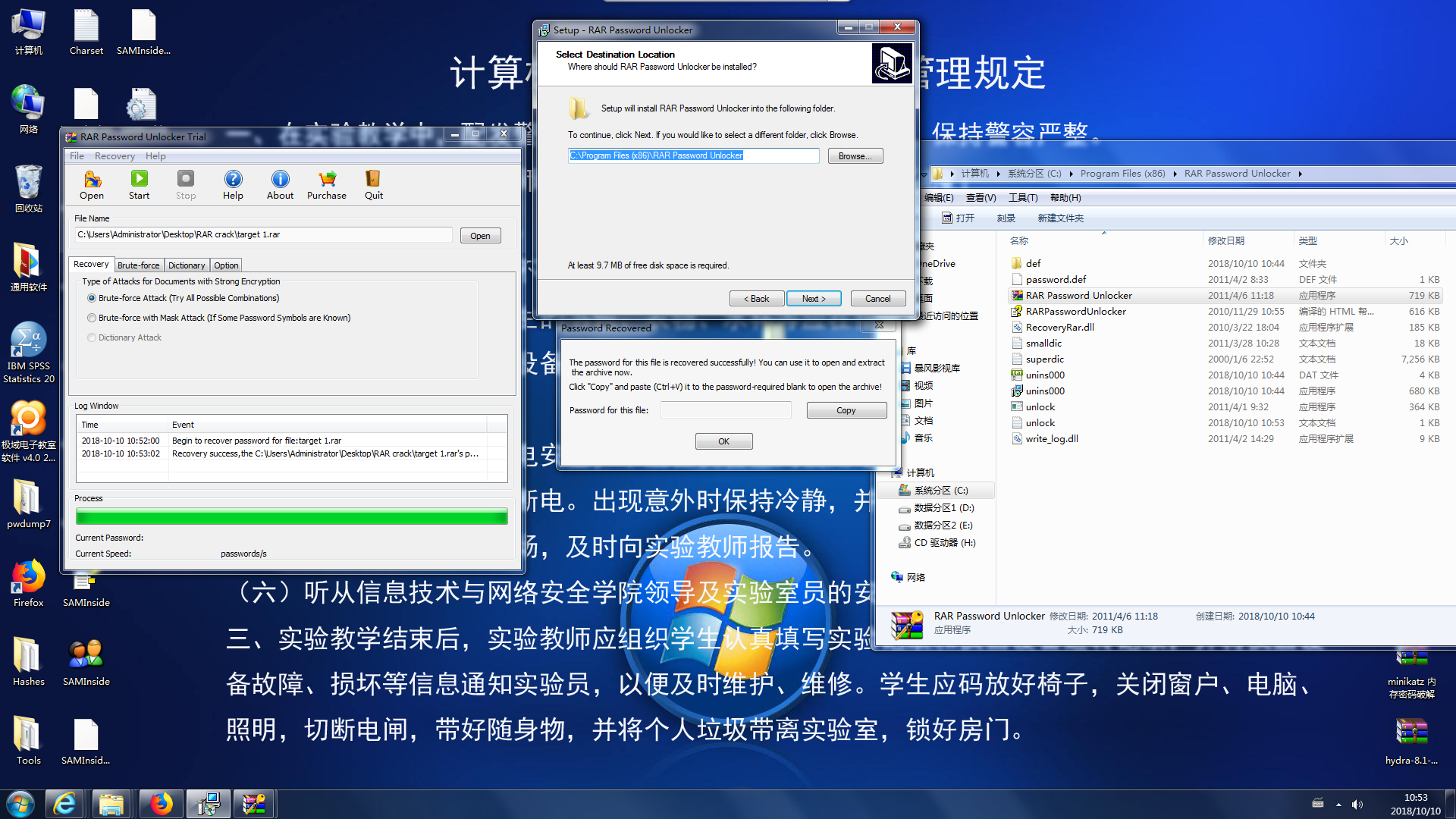Click the Stop toolbar icon
The height and width of the screenshot is (819, 1456).
click(x=186, y=184)
